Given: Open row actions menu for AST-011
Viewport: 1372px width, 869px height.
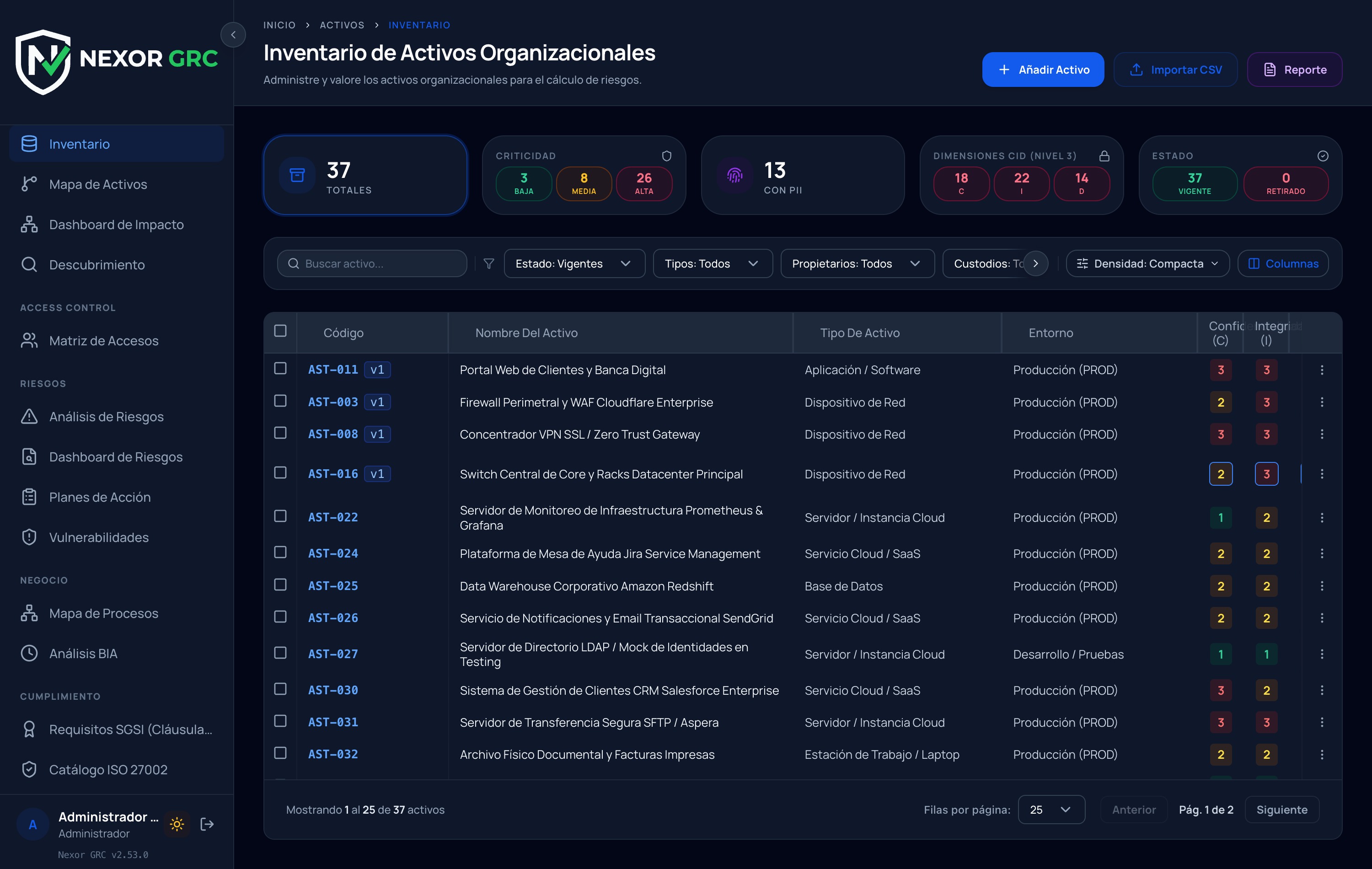Looking at the screenshot, I should coord(1322,370).
